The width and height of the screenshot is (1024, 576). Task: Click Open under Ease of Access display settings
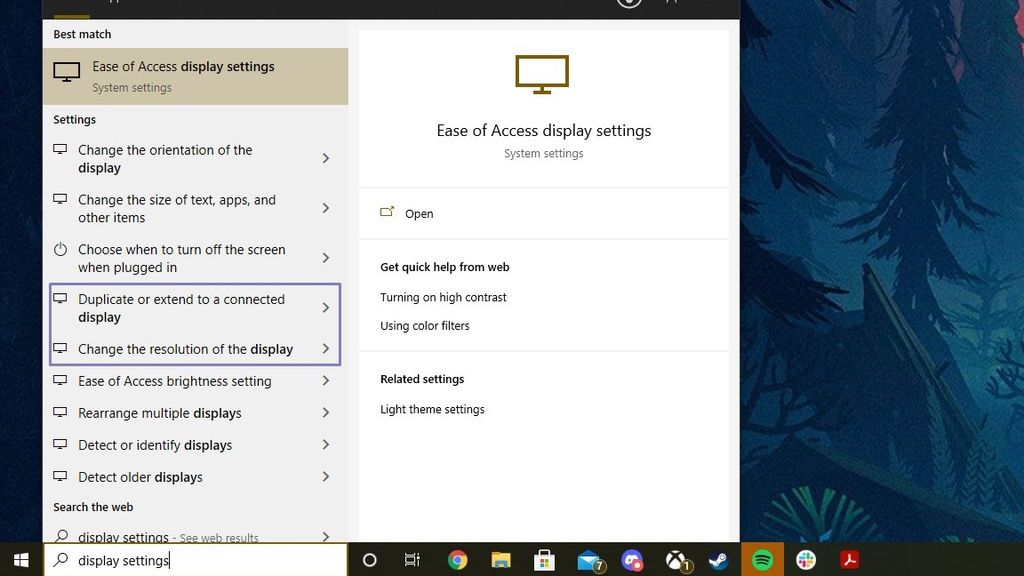(x=419, y=214)
